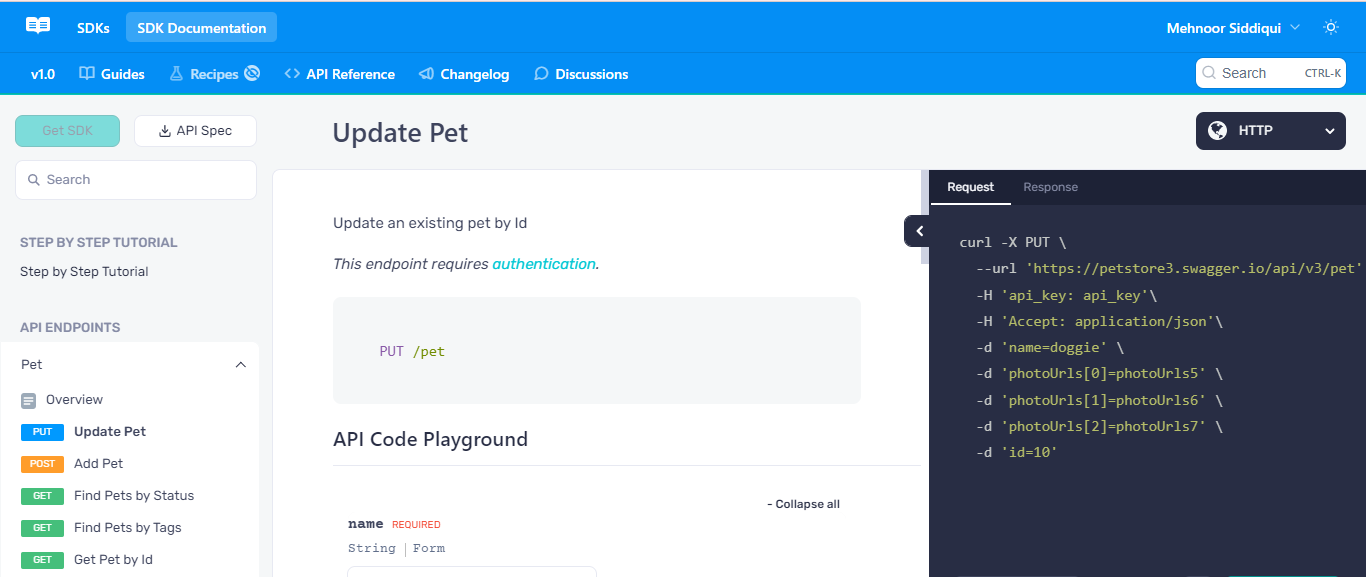The height and width of the screenshot is (577, 1366).
Task: Download via the API Spec button
Action: [195, 131]
